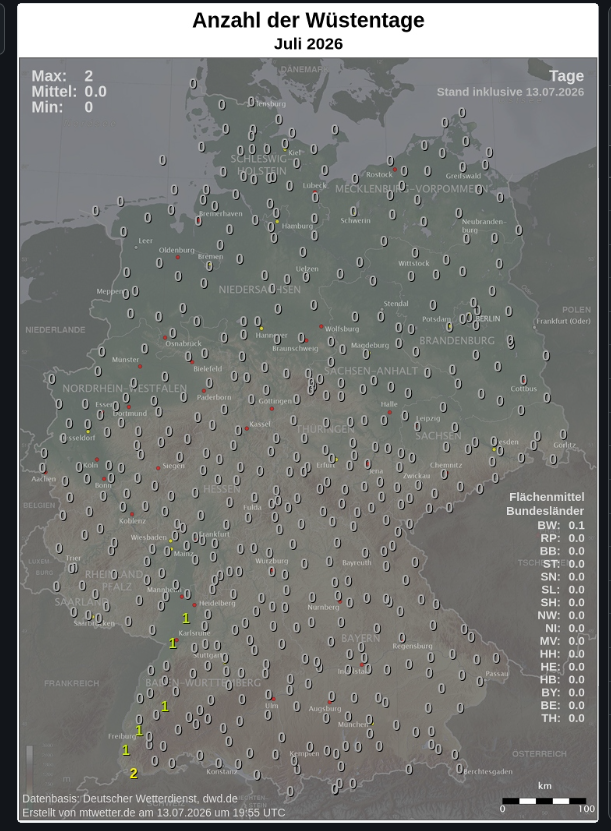Click the 'ÖSTERREICH' country label
This screenshot has height=831, width=611.
tap(539, 754)
